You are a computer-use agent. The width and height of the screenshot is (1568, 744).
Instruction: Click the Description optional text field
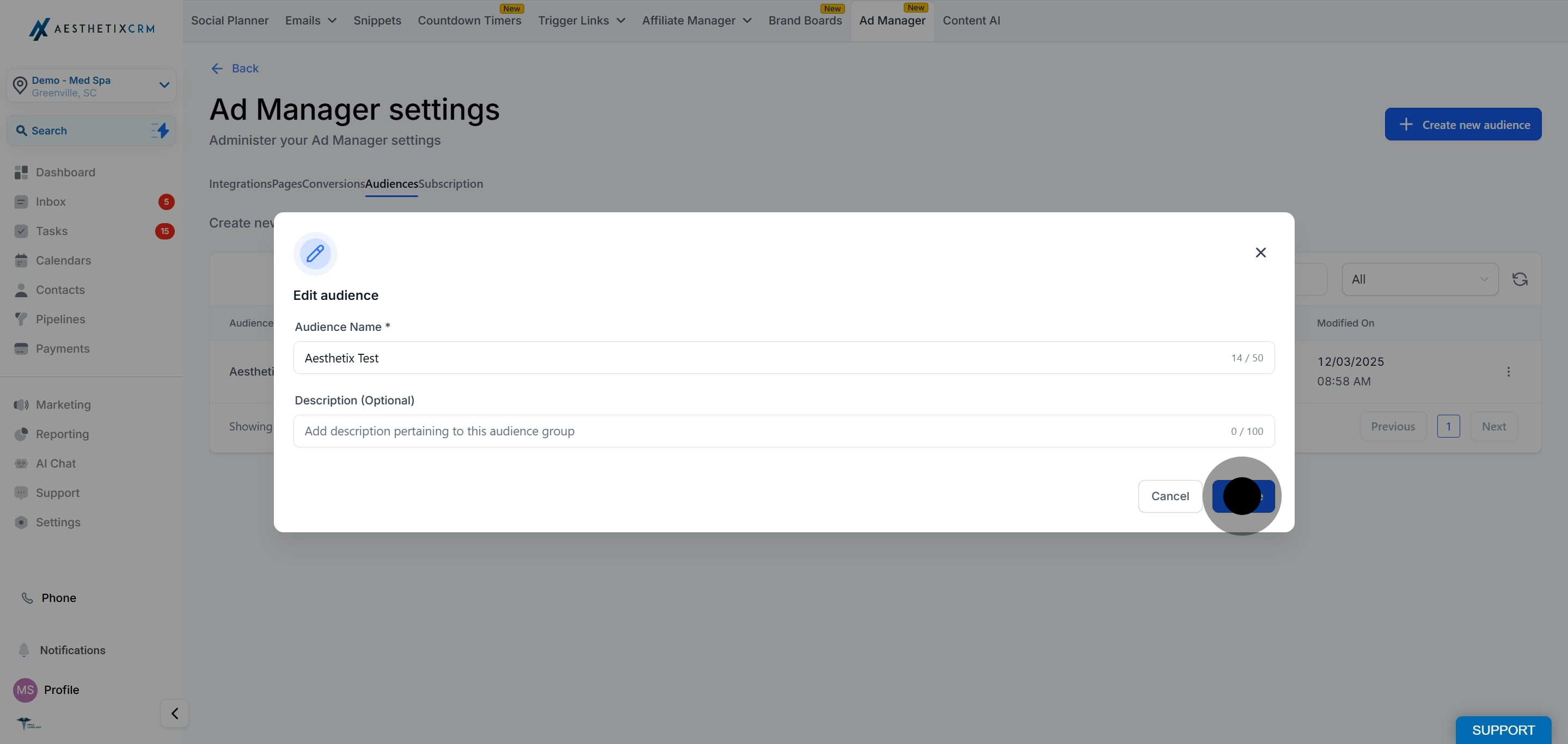pyautogui.click(x=761, y=431)
